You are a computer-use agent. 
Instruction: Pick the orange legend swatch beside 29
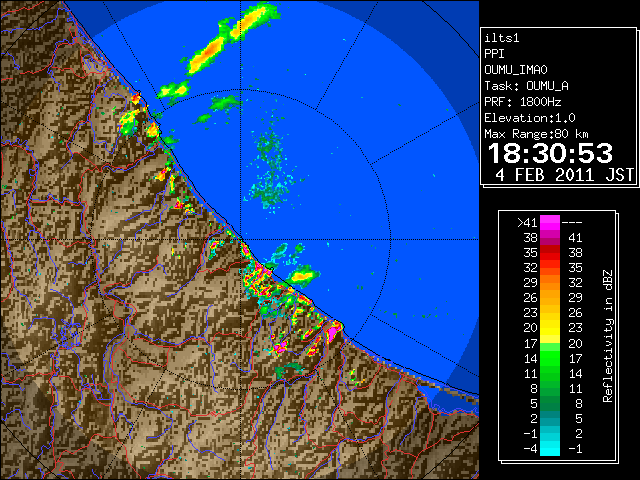[550, 283]
